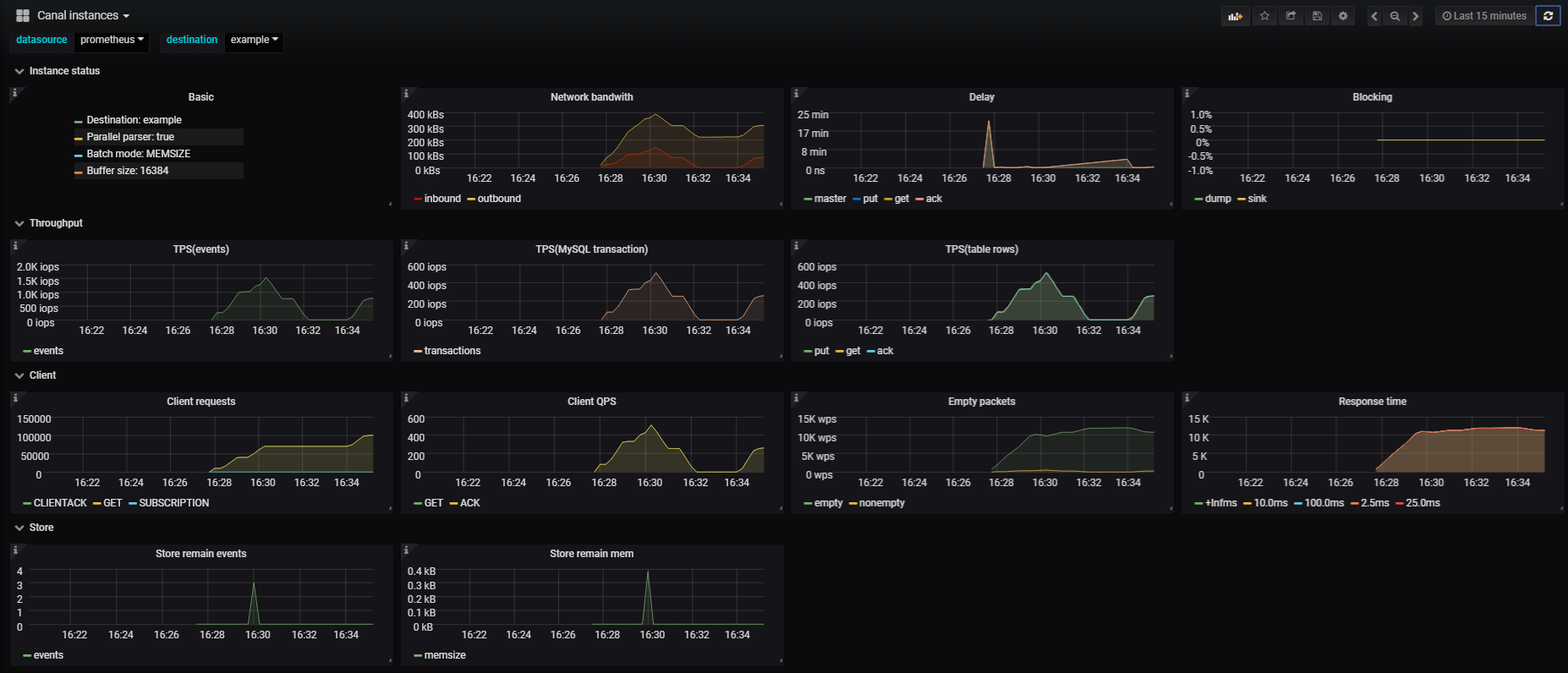Zoom out the time range
This screenshot has width=1568, height=673.
coord(1395,16)
